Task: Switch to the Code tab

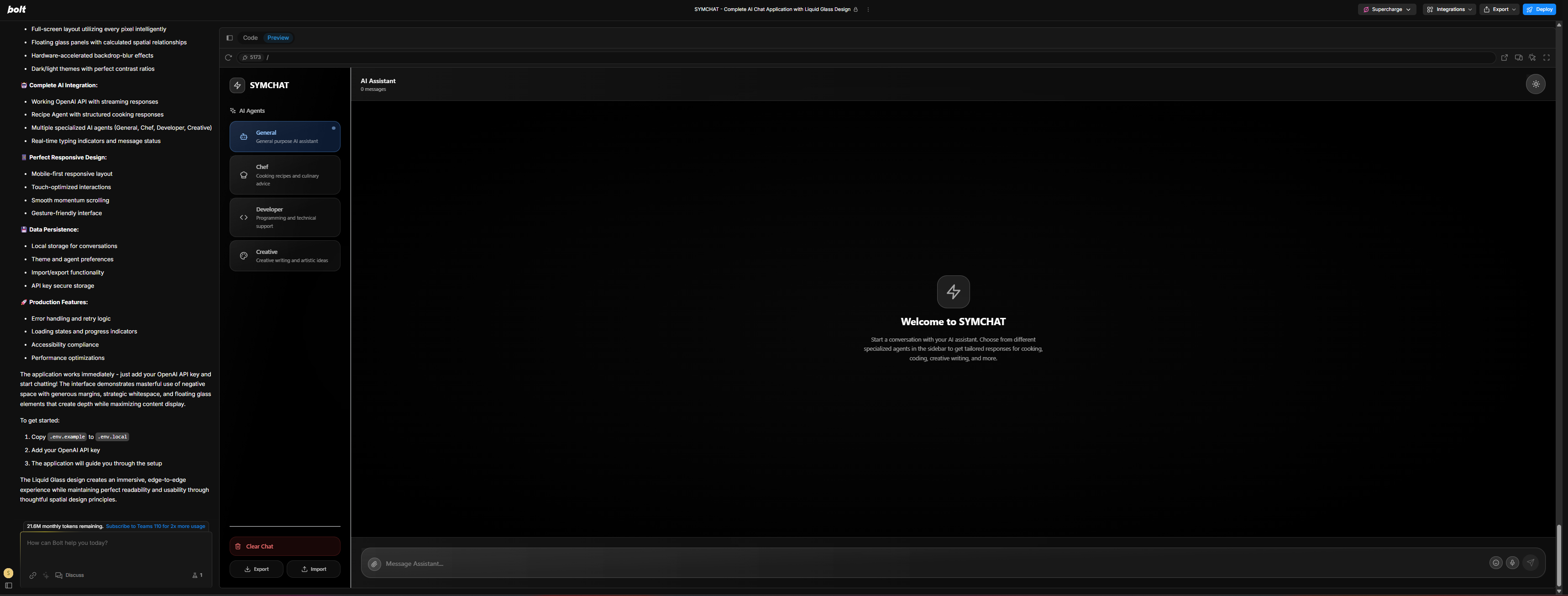Action: click(x=250, y=38)
